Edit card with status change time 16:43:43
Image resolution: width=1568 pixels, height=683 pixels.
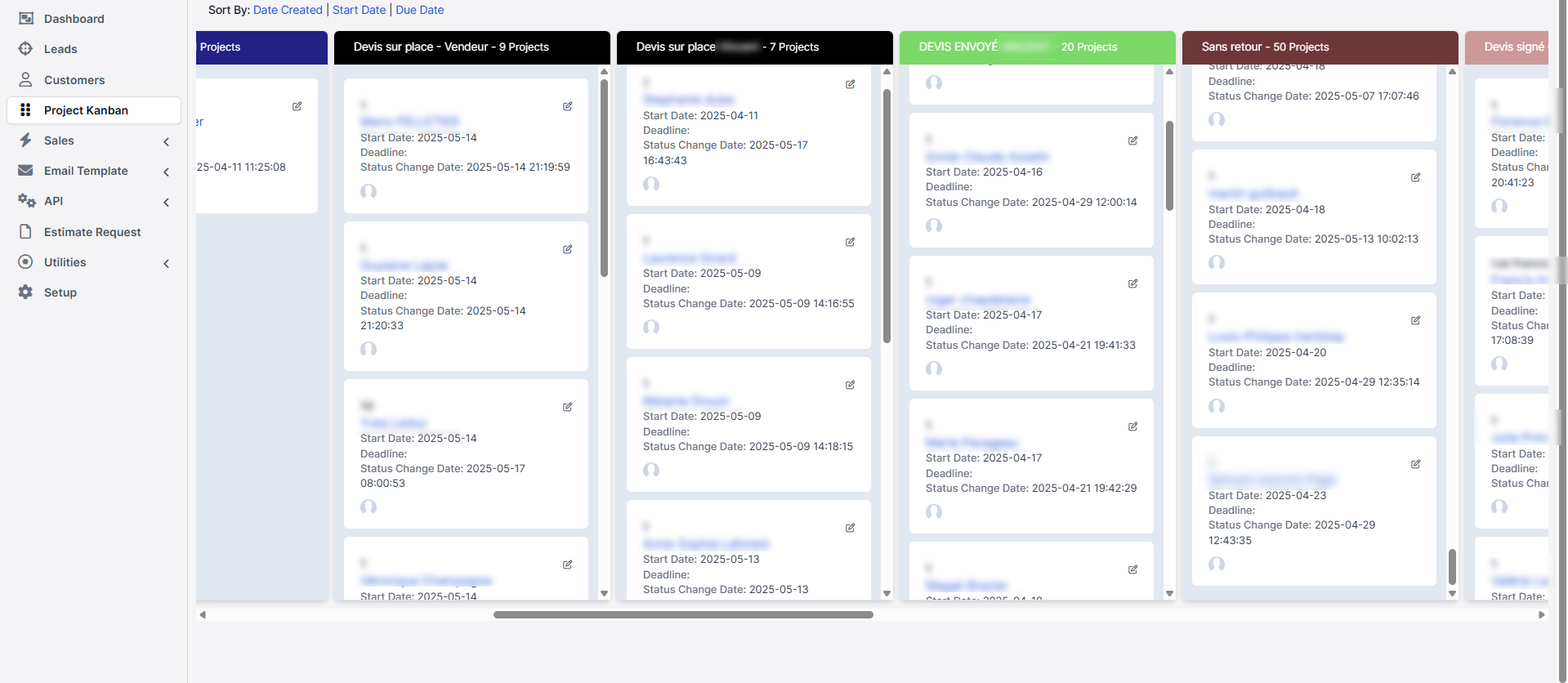tap(851, 84)
